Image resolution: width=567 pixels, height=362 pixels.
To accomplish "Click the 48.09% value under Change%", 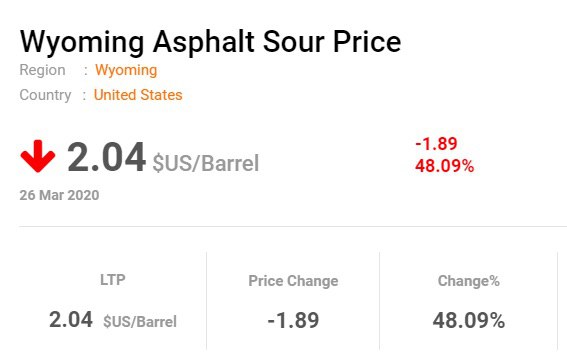I will click(x=469, y=320).
